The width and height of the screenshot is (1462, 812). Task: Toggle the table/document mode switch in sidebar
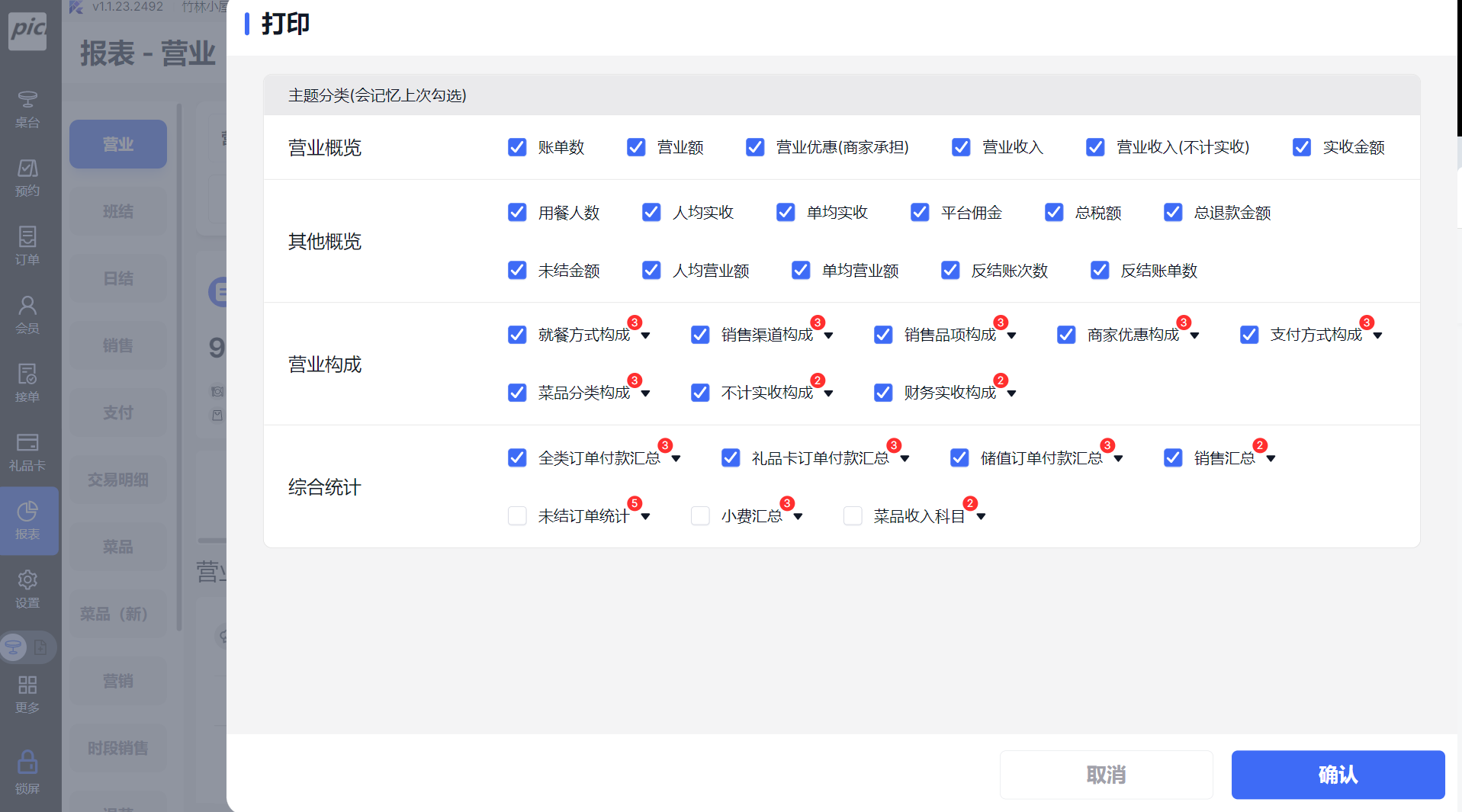point(27,648)
